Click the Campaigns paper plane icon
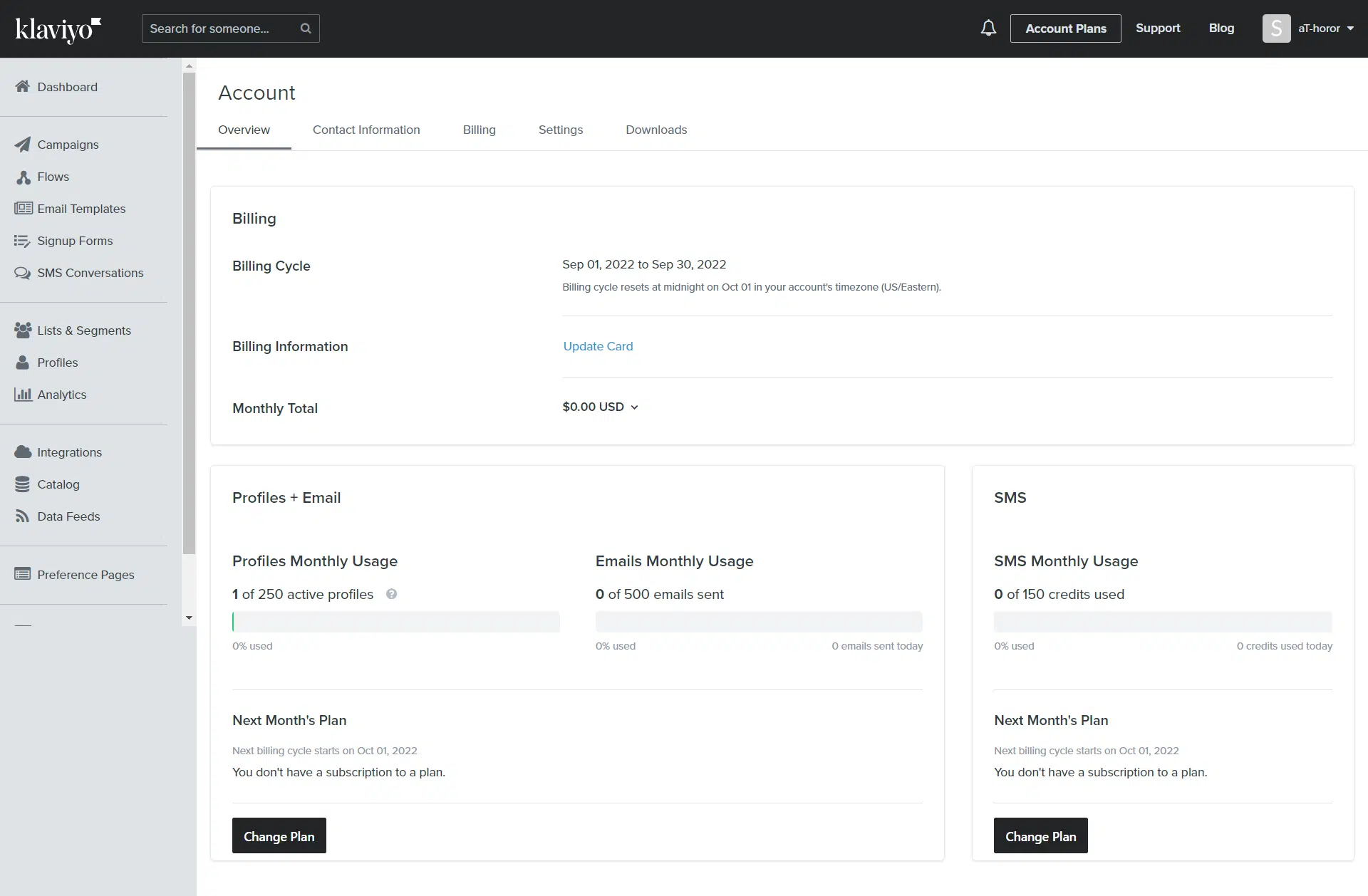The image size is (1368, 896). 23,145
